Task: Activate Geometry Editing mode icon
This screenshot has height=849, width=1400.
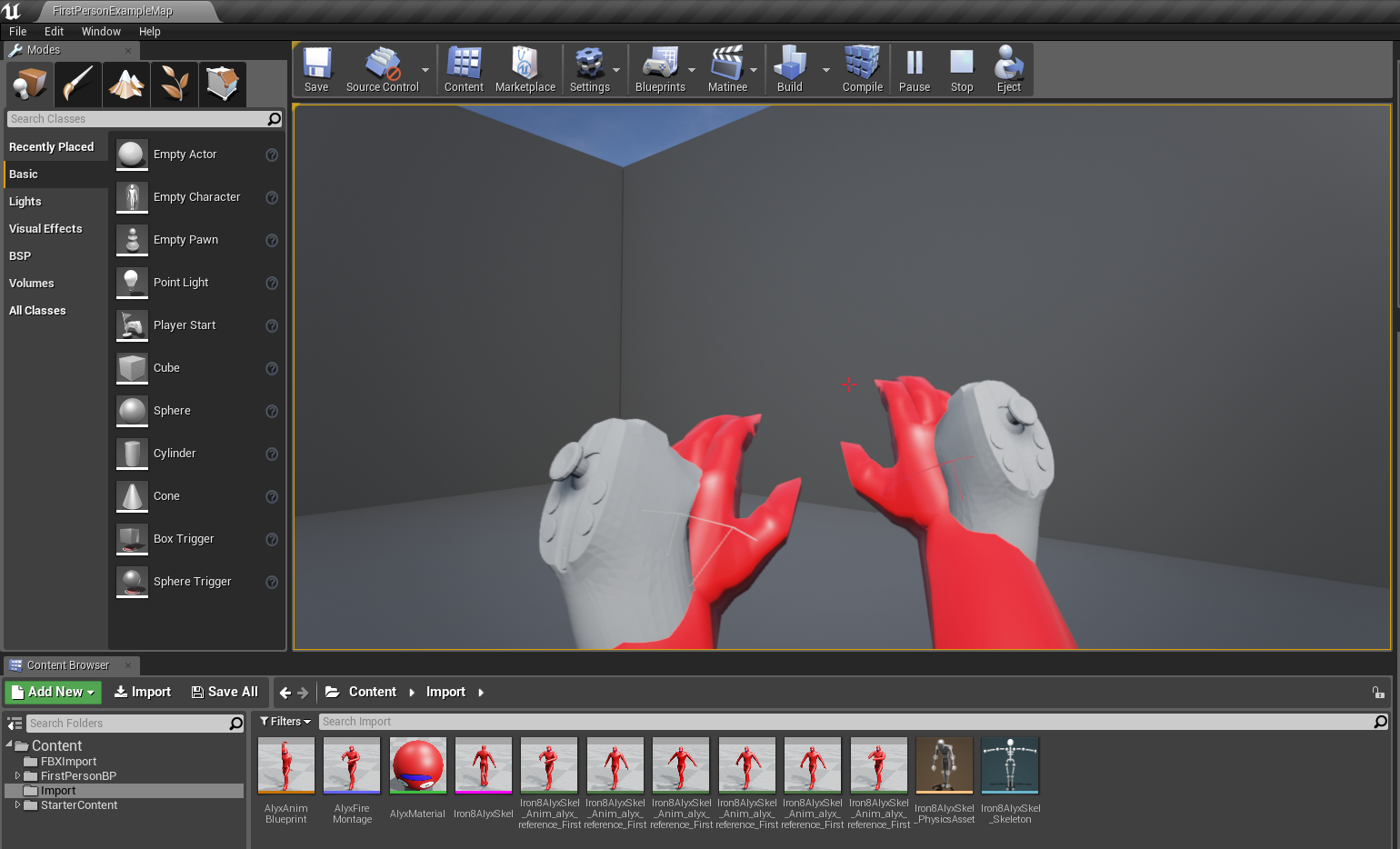Action: pos(222,85)
